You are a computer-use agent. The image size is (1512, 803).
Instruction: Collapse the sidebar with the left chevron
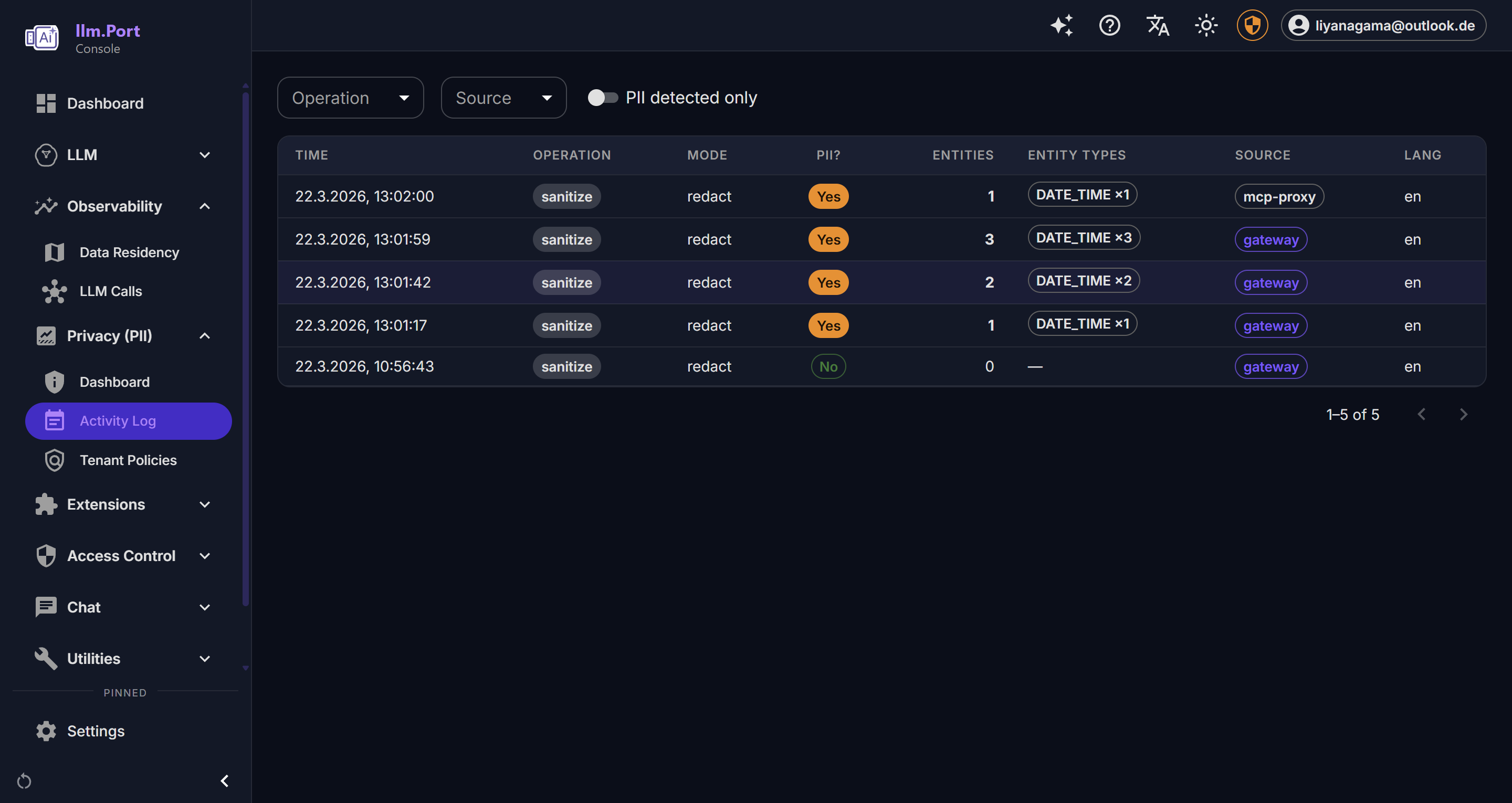[224, 781]
